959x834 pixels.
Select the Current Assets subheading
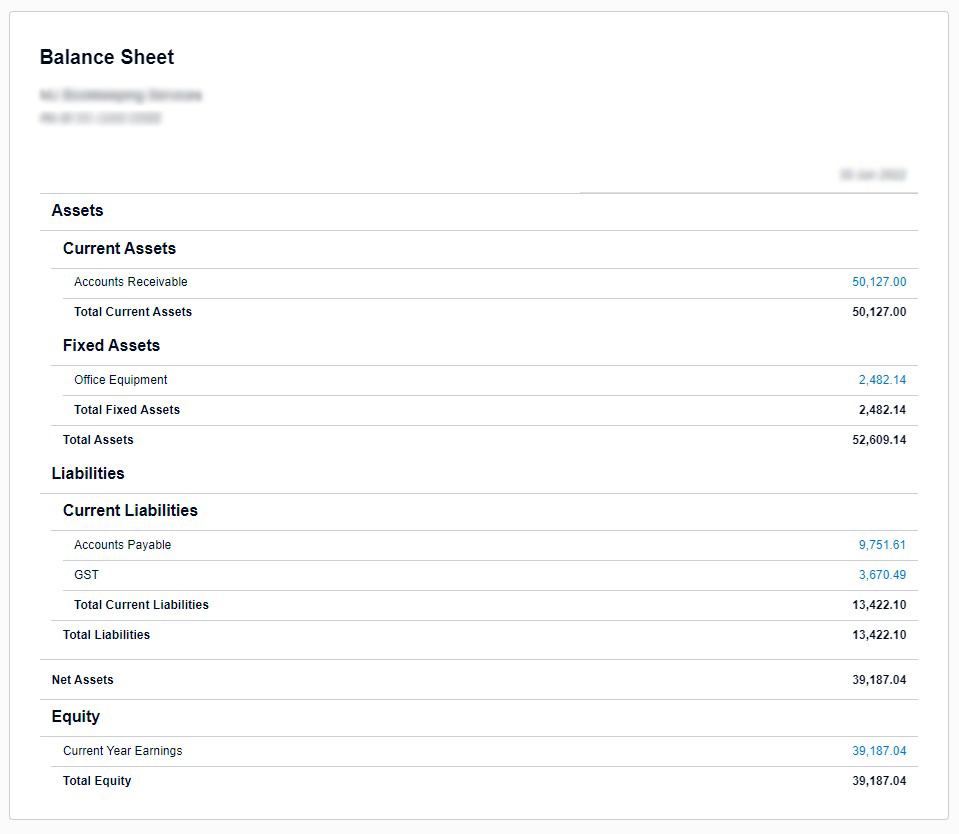[119, 248]
